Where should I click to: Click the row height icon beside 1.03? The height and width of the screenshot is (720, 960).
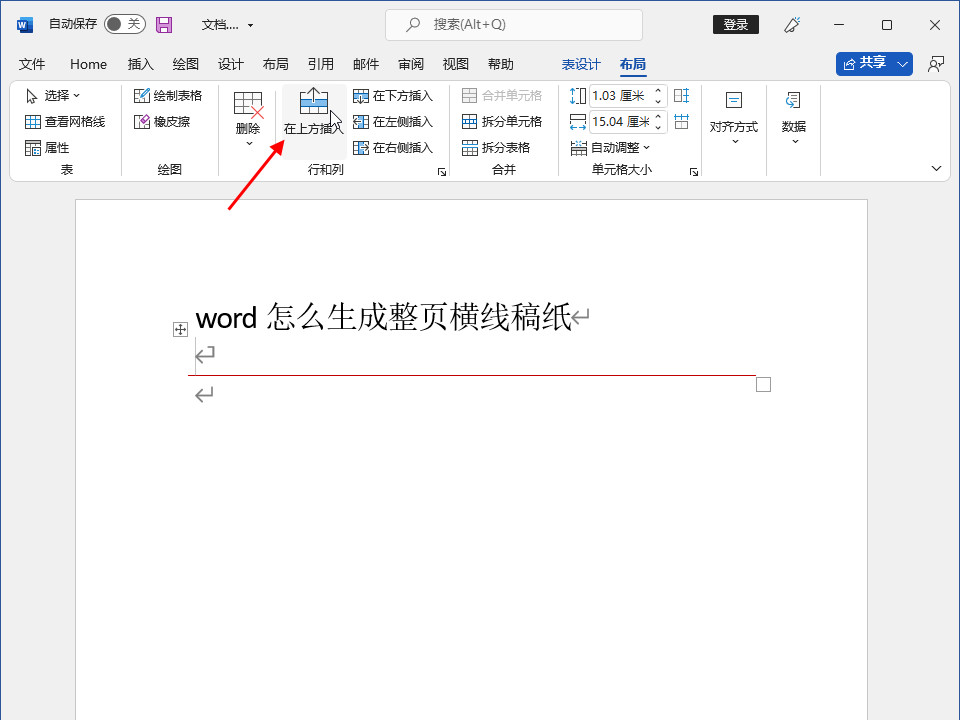tap(577, 96)
